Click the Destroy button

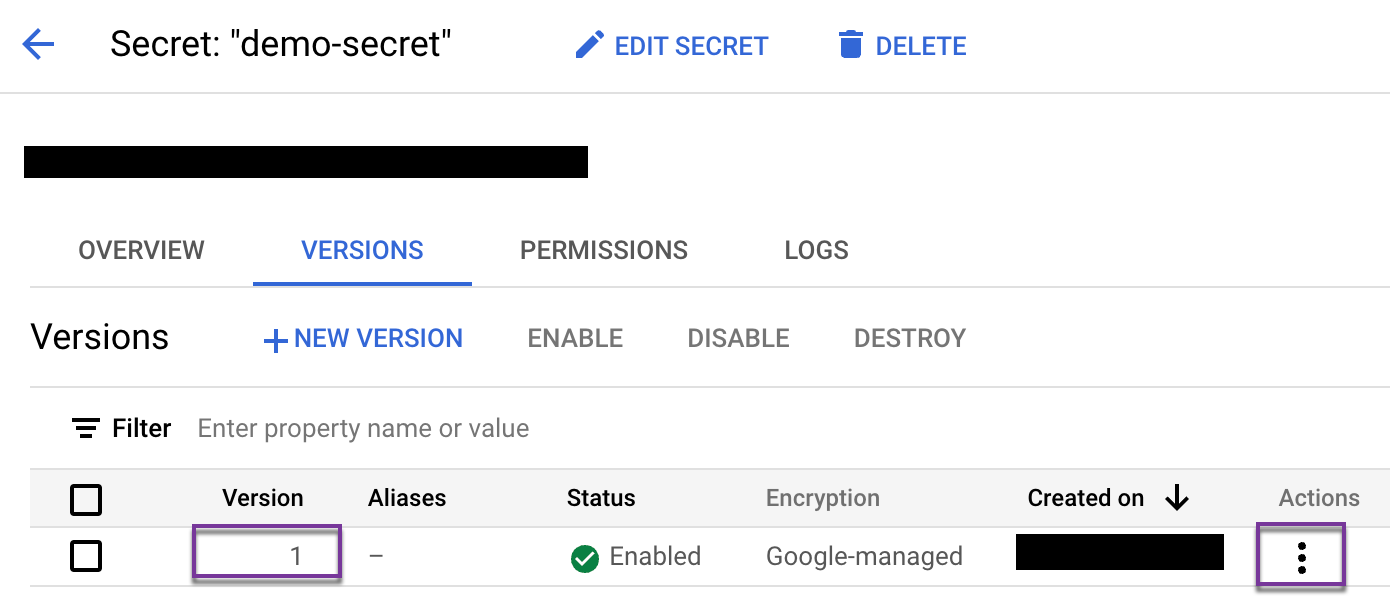(909, 338)
